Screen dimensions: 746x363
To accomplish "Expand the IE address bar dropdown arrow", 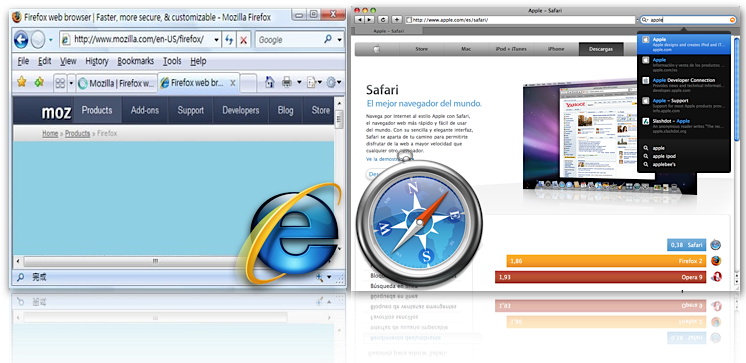I will pyautogui.click(x=216, y=40).
